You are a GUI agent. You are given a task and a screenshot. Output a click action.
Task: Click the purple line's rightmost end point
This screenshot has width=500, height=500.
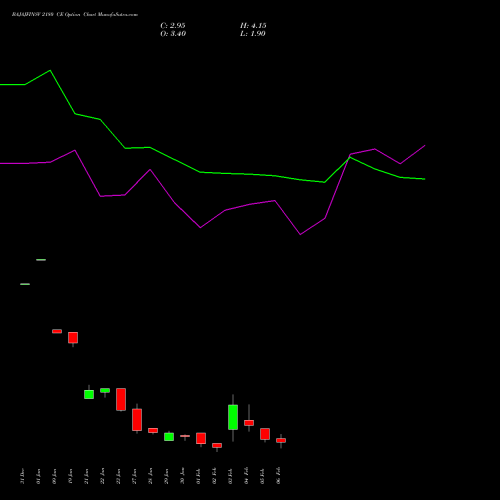click(x=425, y=146)
